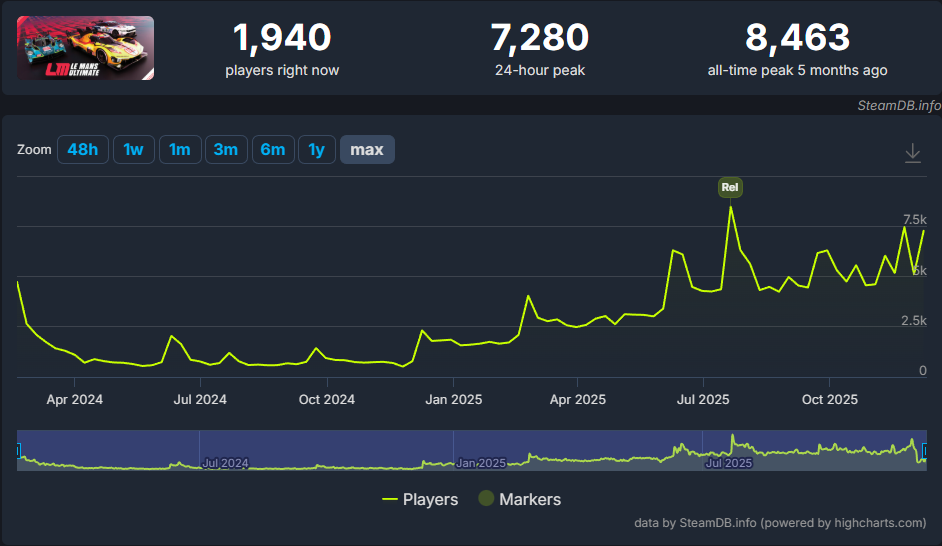Click the 8,463 all-time peak value

797,39
